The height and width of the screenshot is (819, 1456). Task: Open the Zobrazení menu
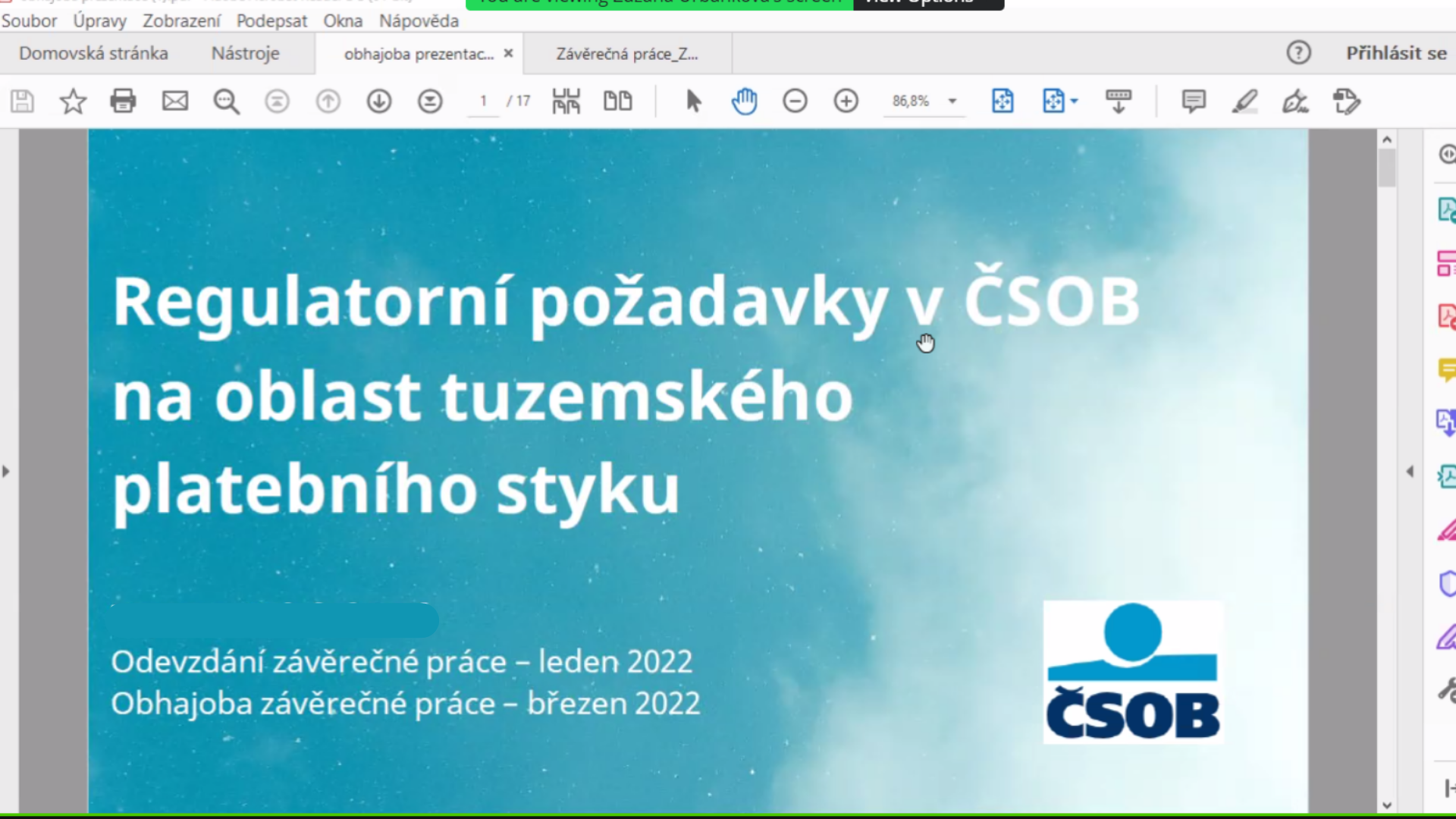click(181, 21)
